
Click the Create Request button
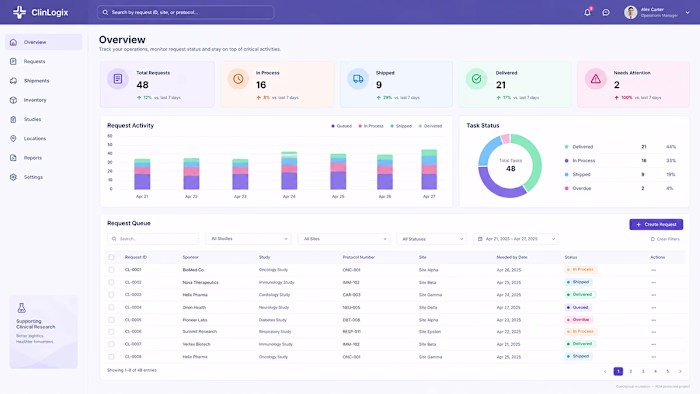(x=656, y=224)
